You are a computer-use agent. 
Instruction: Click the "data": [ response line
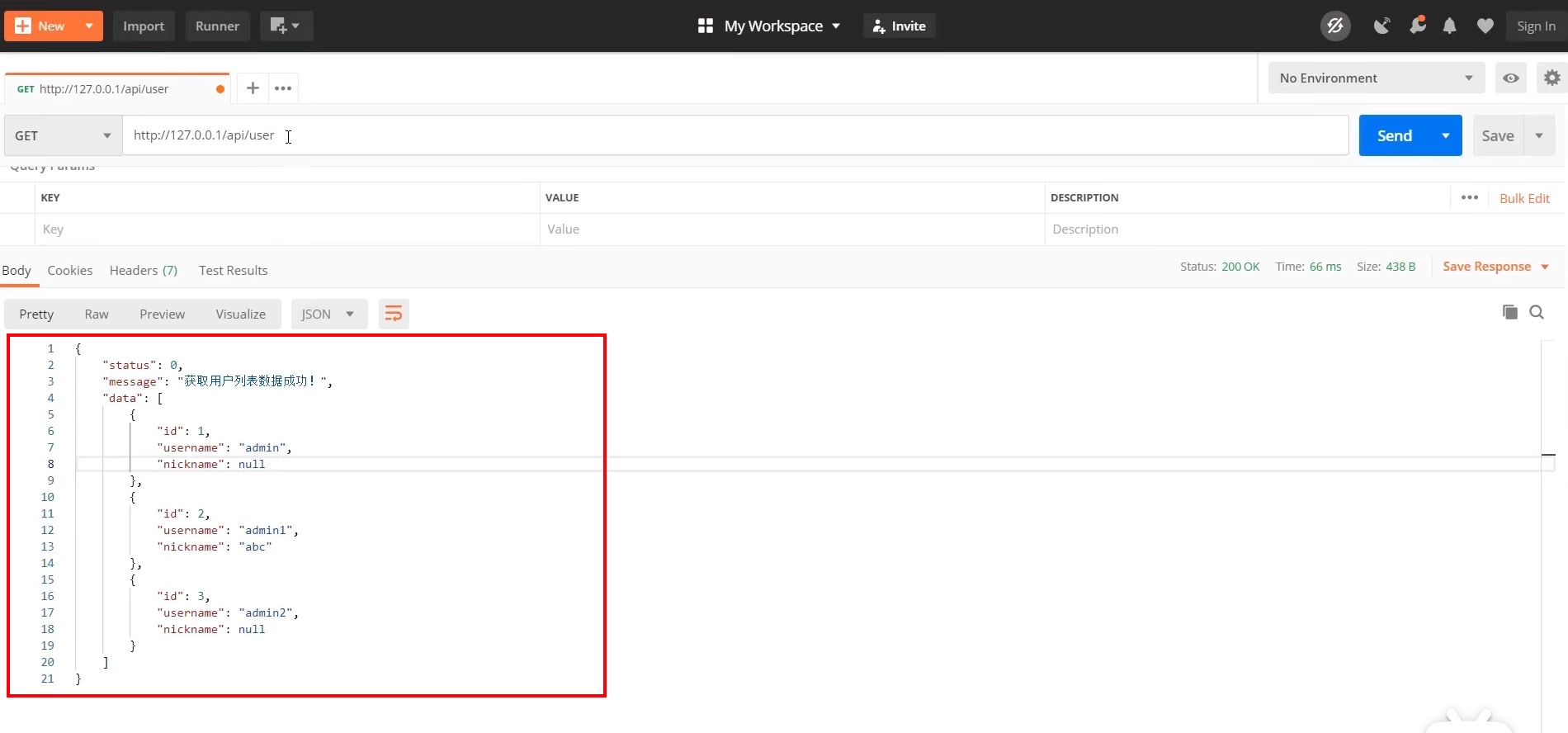[133, 398]
